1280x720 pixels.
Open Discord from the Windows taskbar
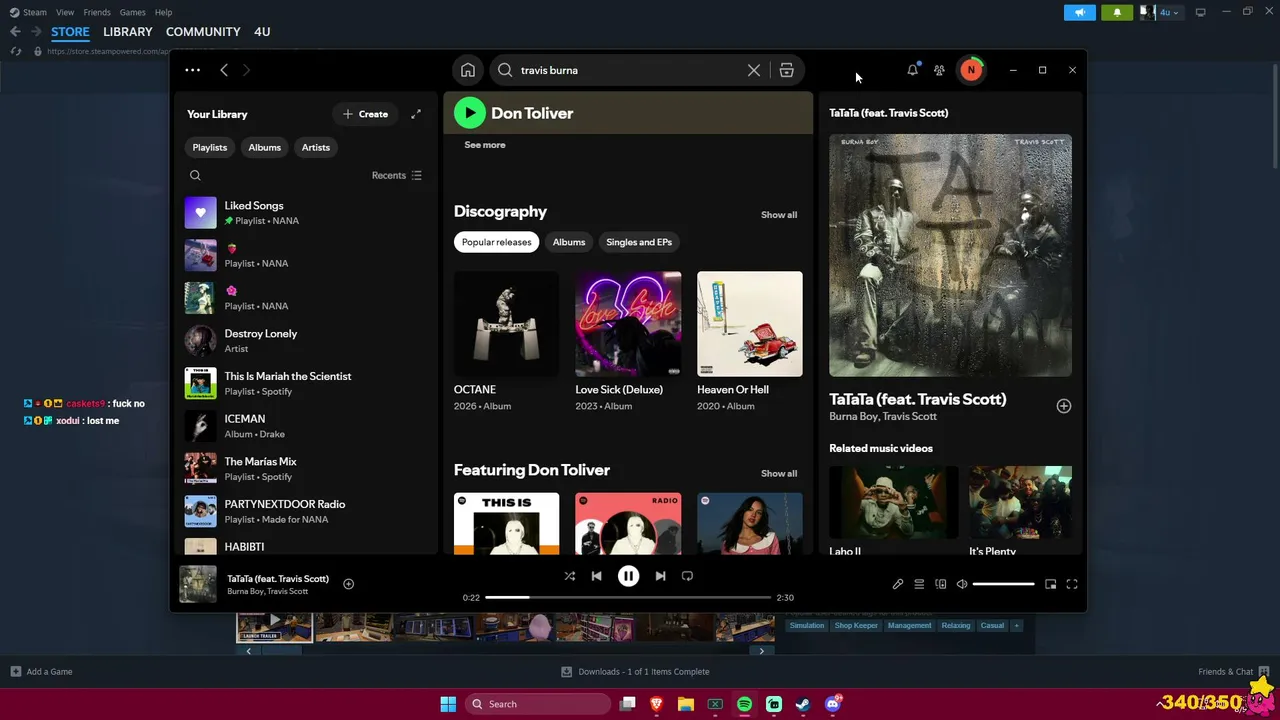(x=833, y=704)
